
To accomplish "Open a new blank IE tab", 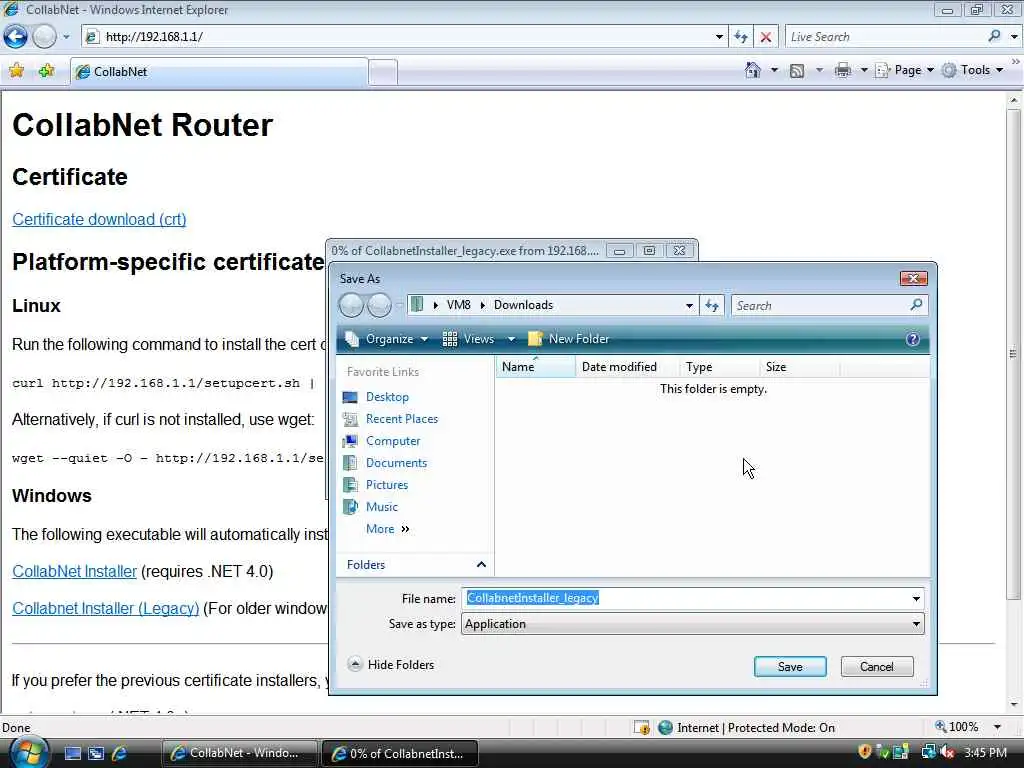I will pyautogui.click(x=383, y=72).
